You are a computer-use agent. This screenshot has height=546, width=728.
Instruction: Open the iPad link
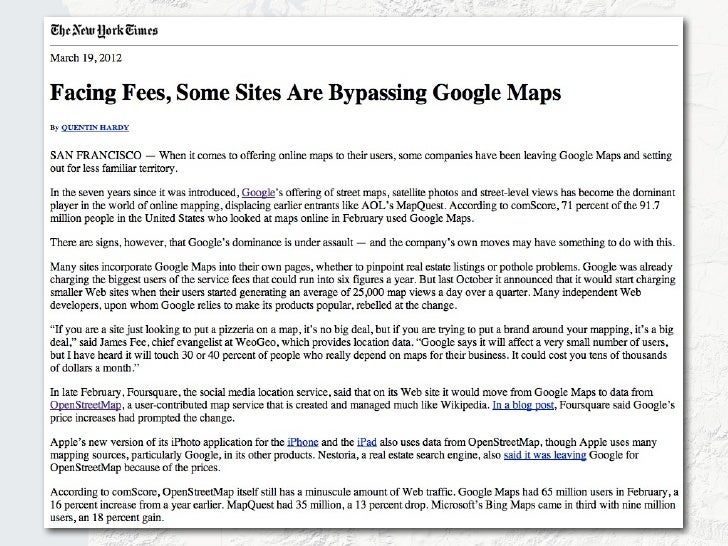366,442
